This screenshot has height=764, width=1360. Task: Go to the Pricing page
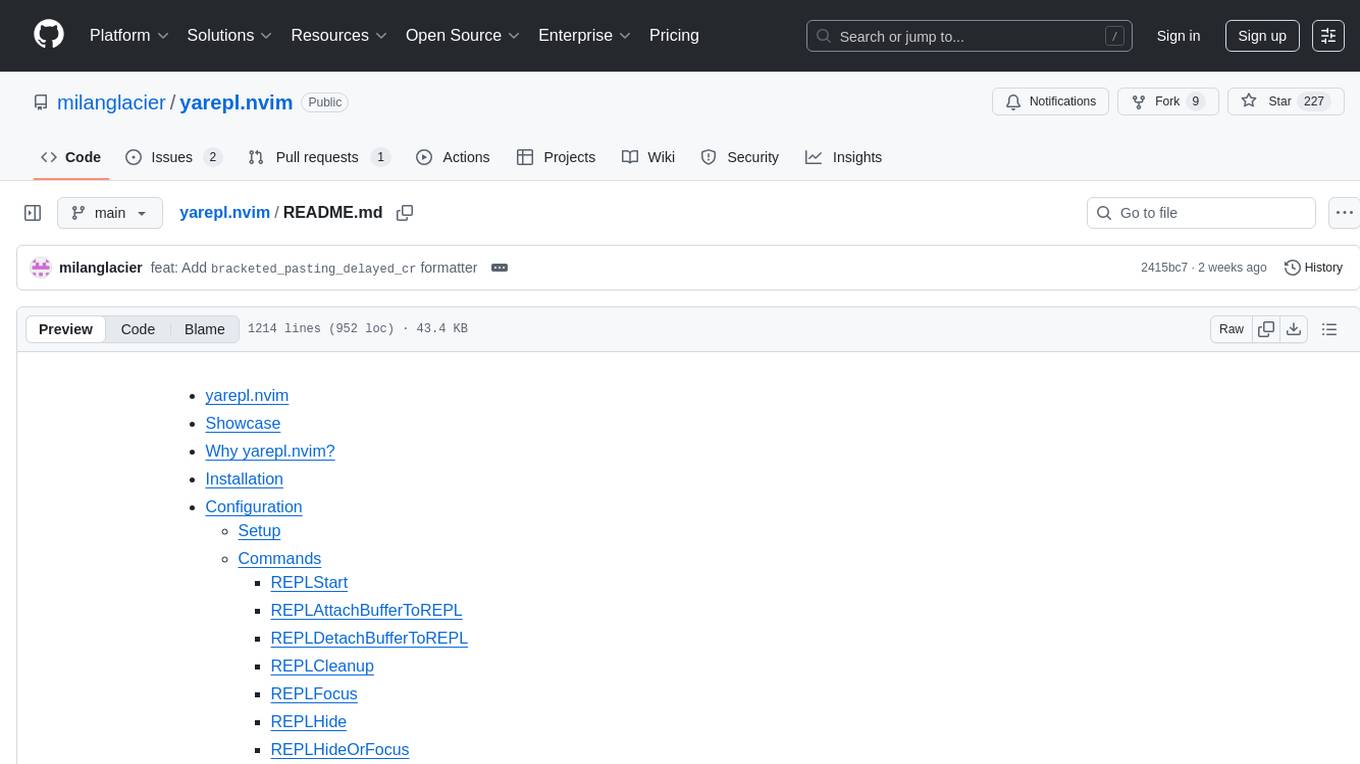pos(674,35)
